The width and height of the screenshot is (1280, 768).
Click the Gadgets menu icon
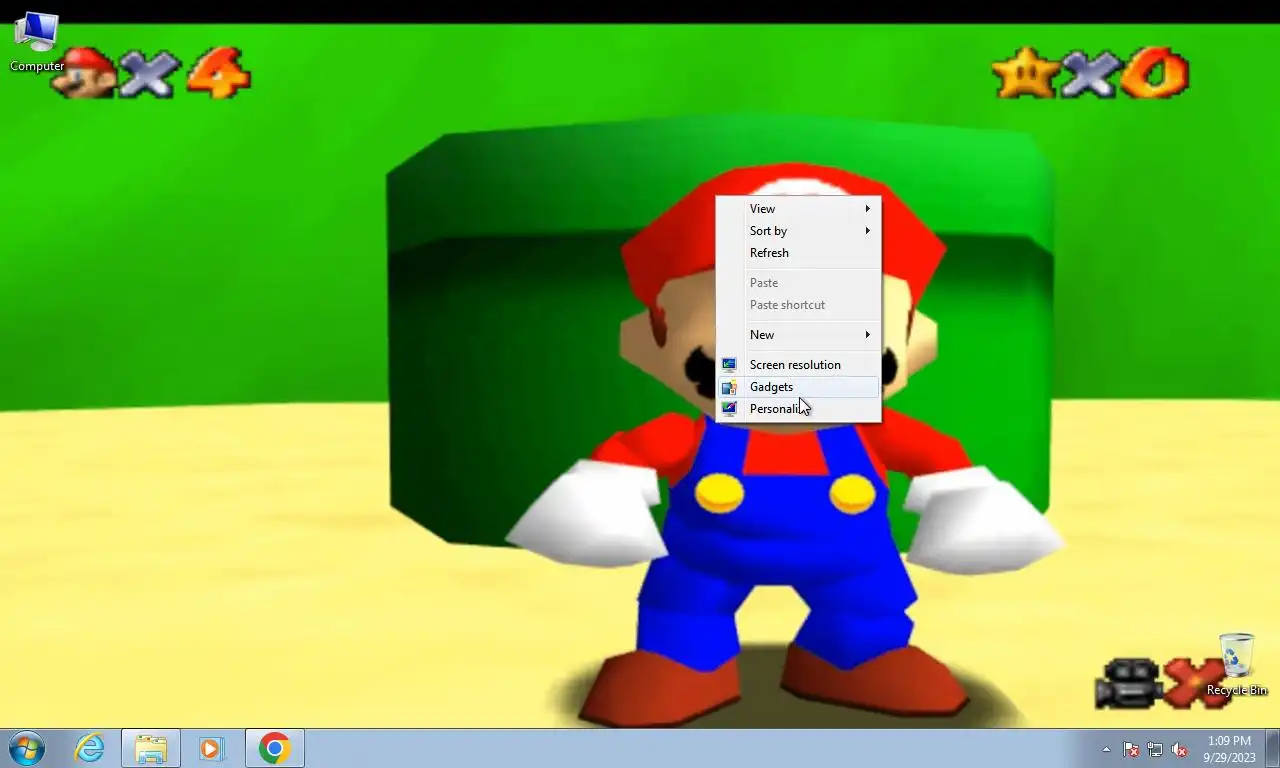pyautogui.click(x=729, y=387)
